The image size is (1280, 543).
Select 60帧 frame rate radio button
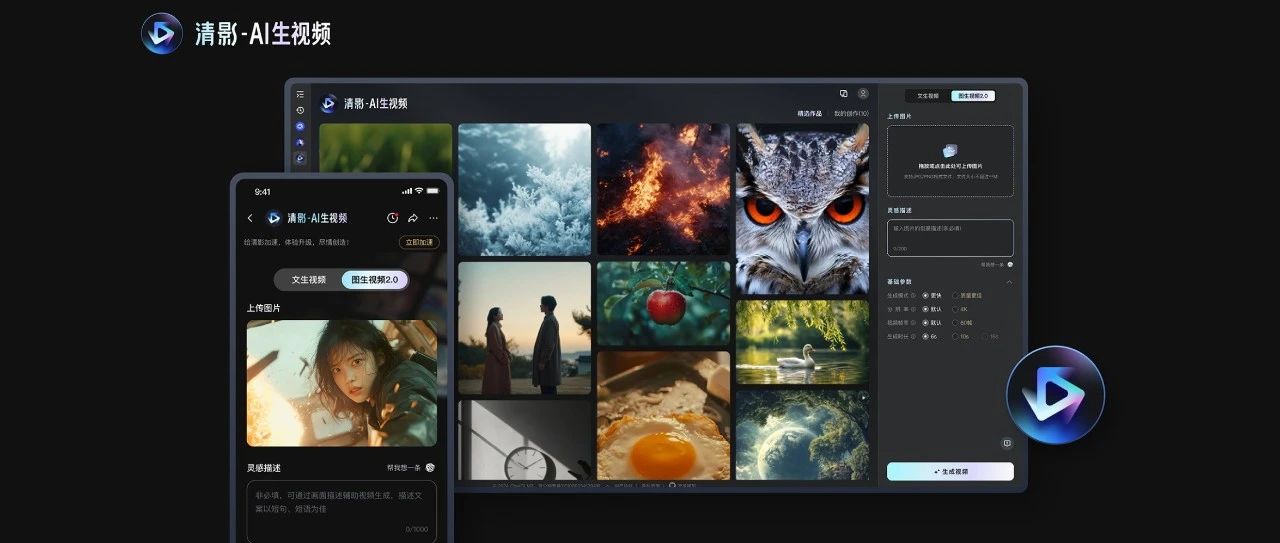tap(955, 322)
